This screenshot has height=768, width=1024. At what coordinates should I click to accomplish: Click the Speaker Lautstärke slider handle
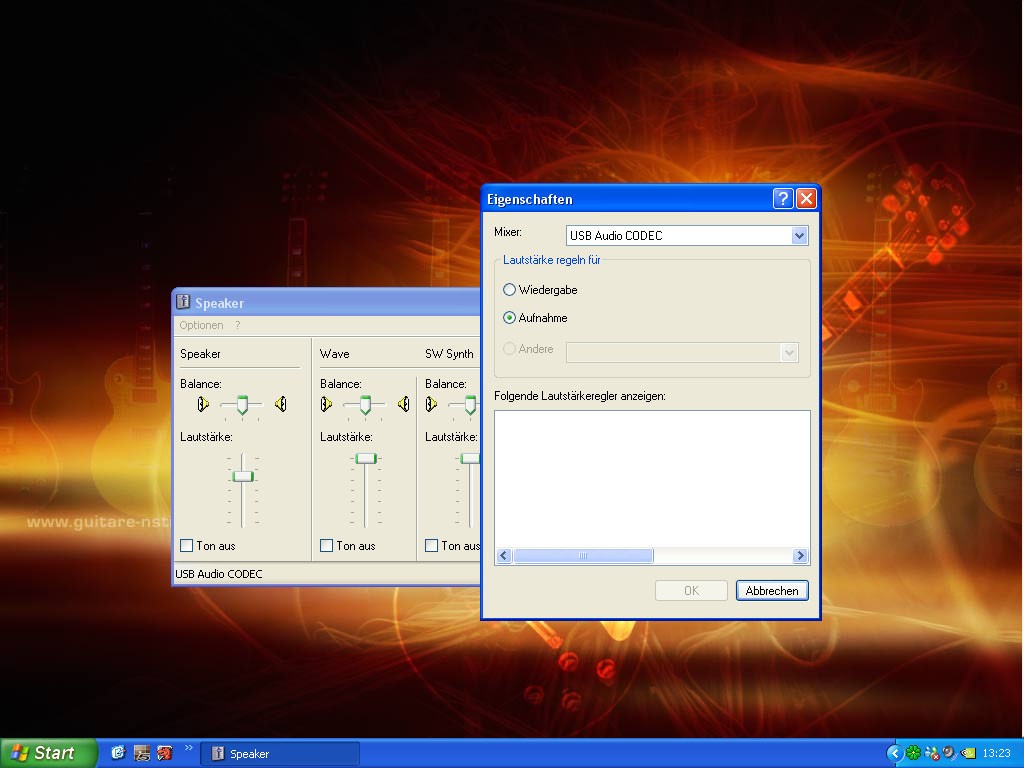(243, 476)
